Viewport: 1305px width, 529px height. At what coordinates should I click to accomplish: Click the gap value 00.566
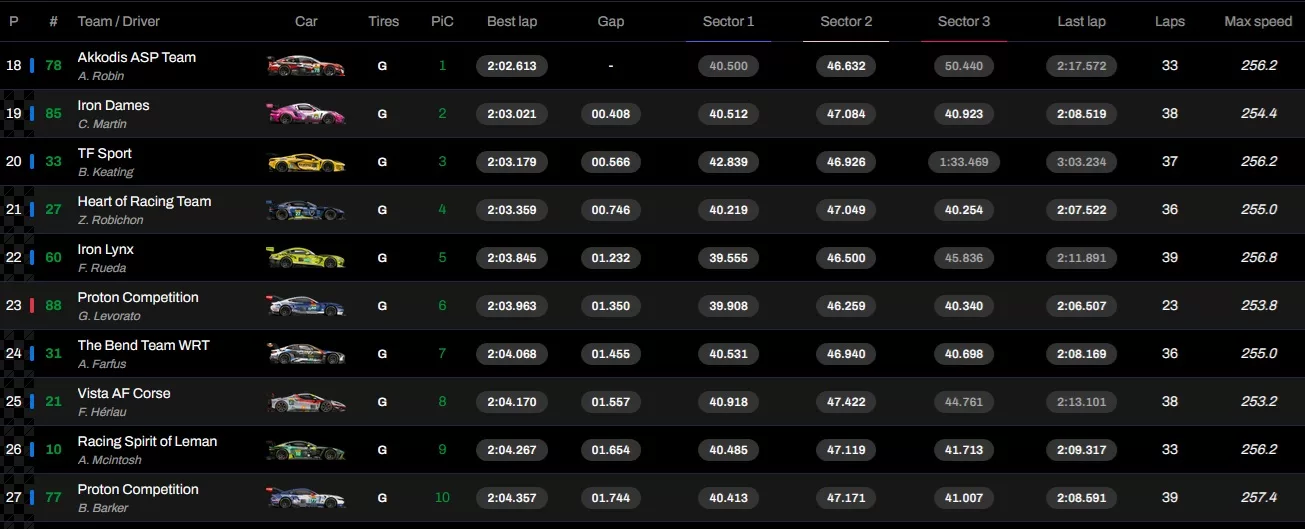[x=610, y=162]
